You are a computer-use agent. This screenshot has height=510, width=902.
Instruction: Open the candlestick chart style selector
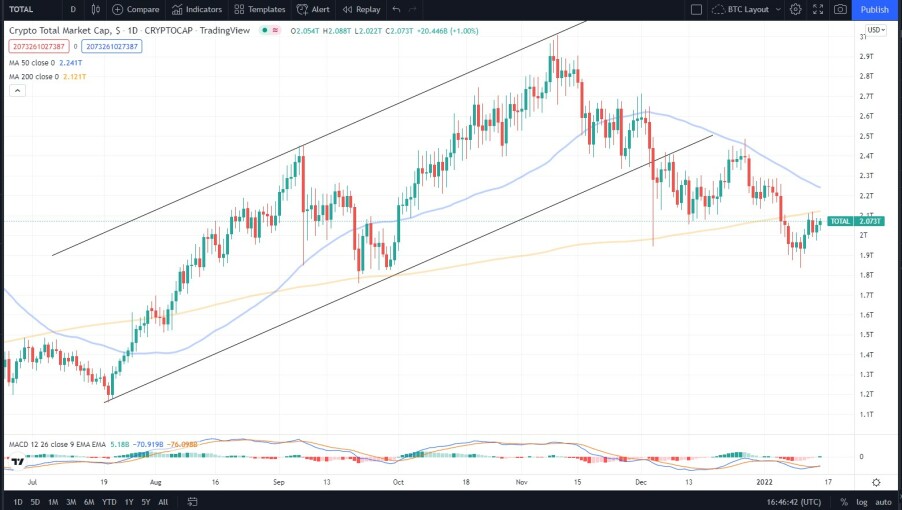click(94, 9)
